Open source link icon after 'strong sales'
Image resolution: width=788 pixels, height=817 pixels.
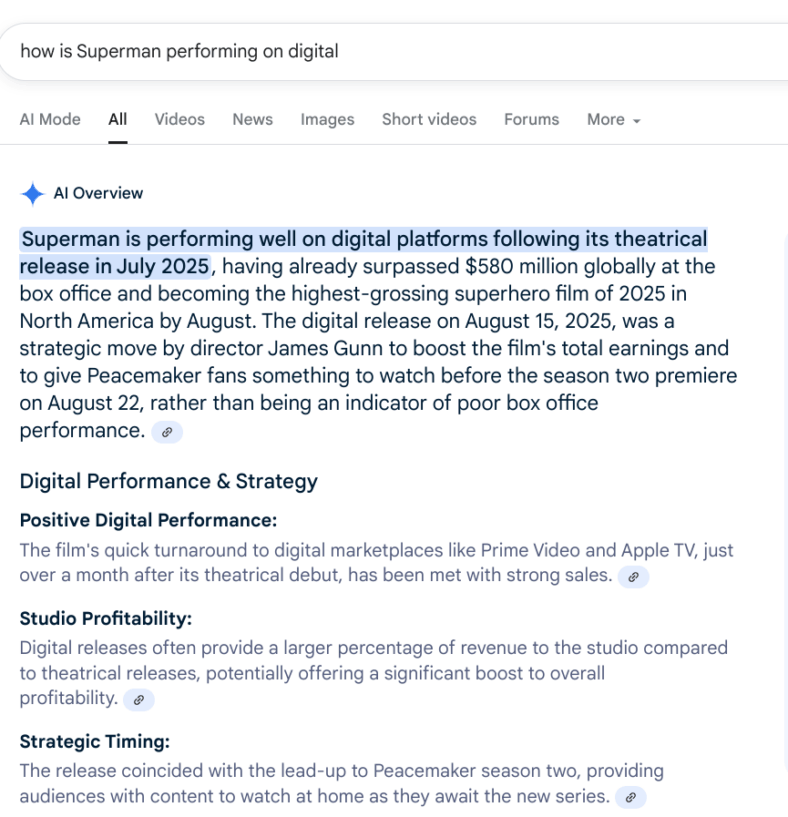[633, 577]
